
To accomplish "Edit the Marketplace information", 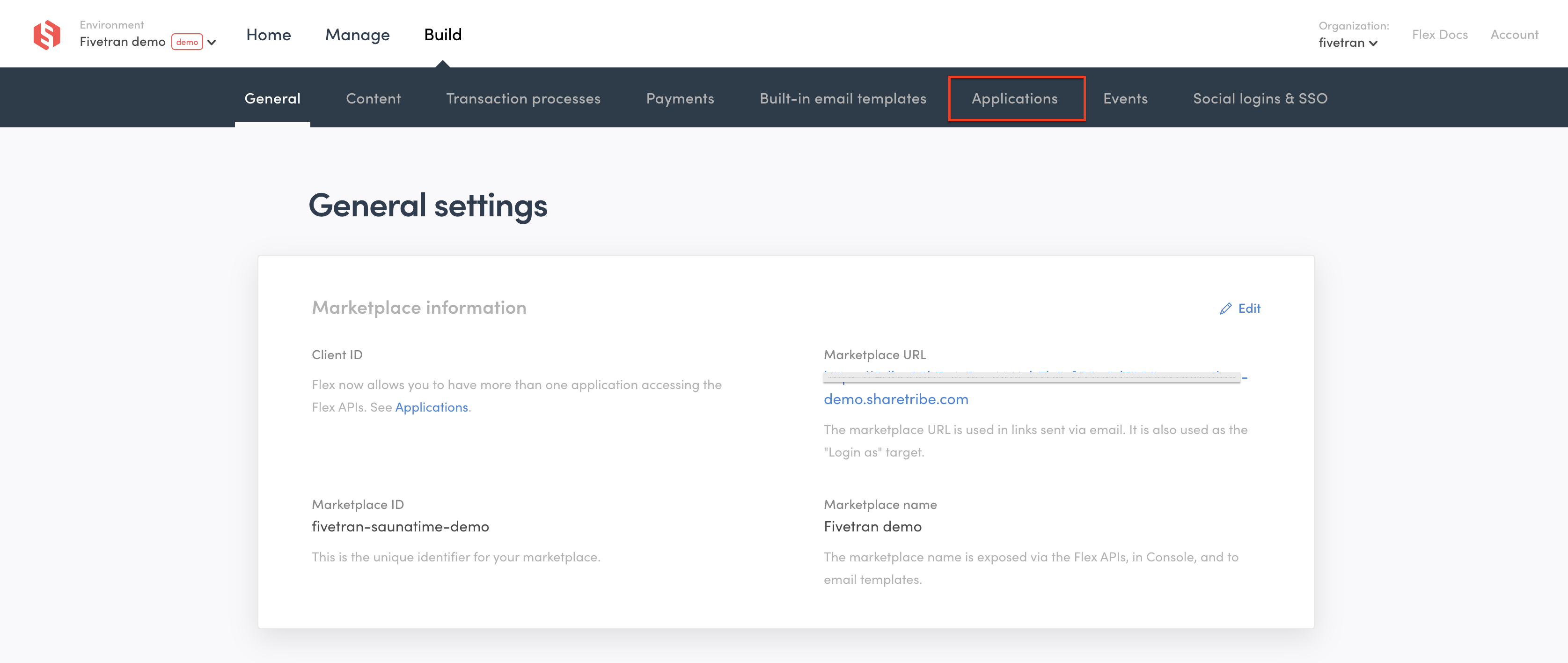I will (1240, 309).
